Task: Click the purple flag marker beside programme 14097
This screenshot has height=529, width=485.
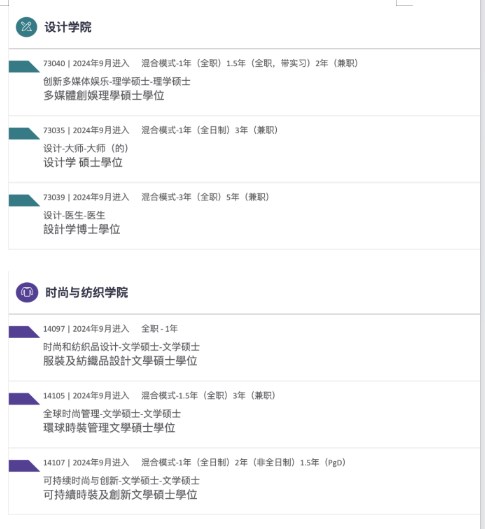Action: coord(24,332)
